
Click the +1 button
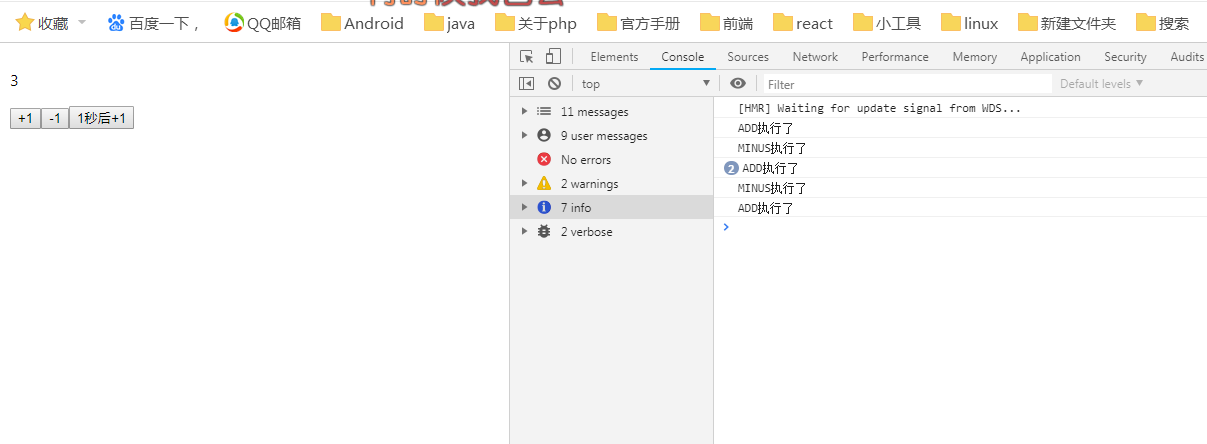coord(25,119)
